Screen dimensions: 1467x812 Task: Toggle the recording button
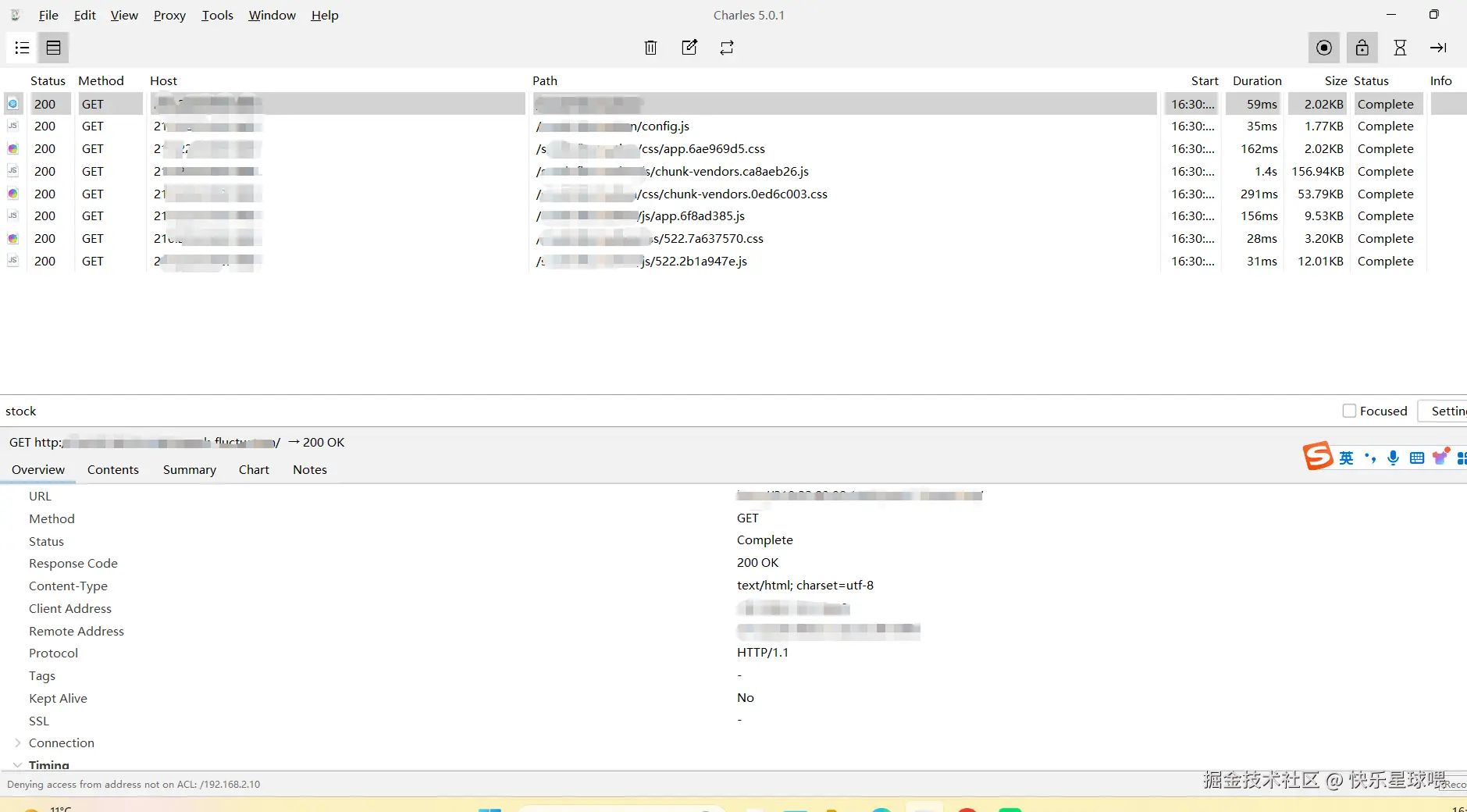tap(1324, 48)
